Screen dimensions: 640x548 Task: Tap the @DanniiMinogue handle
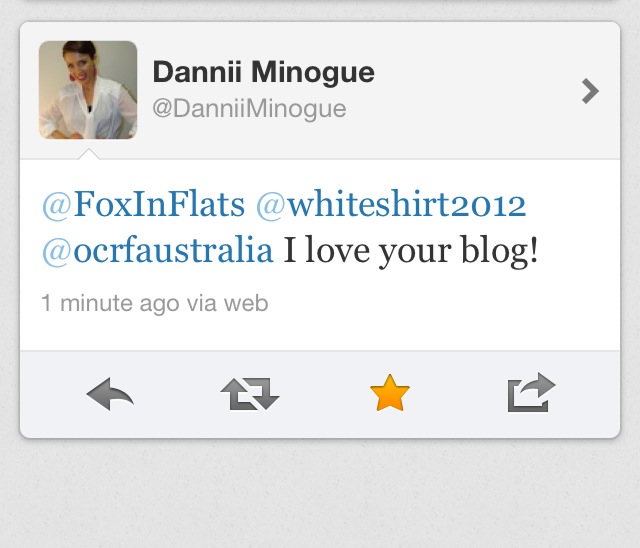tap(249, 109)
